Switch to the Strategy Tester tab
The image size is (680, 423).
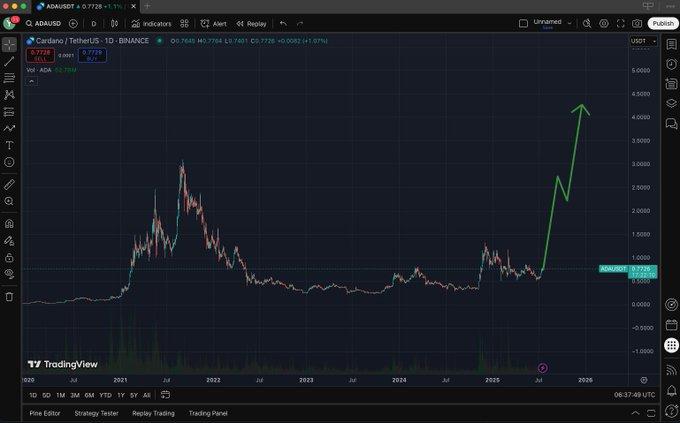97,413
